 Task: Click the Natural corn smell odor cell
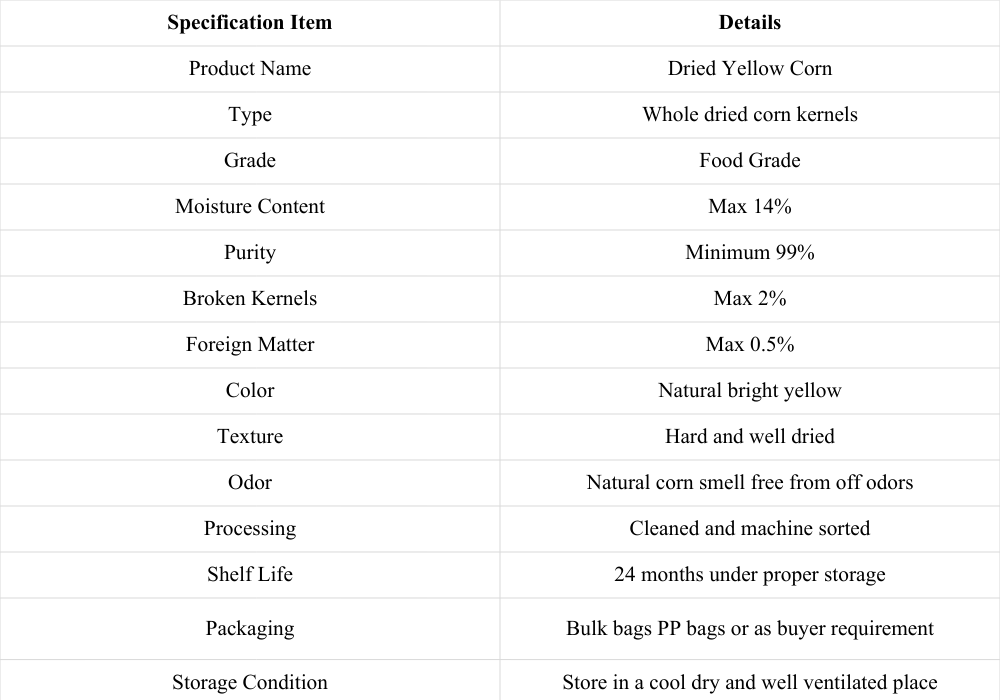click(750, 483)
